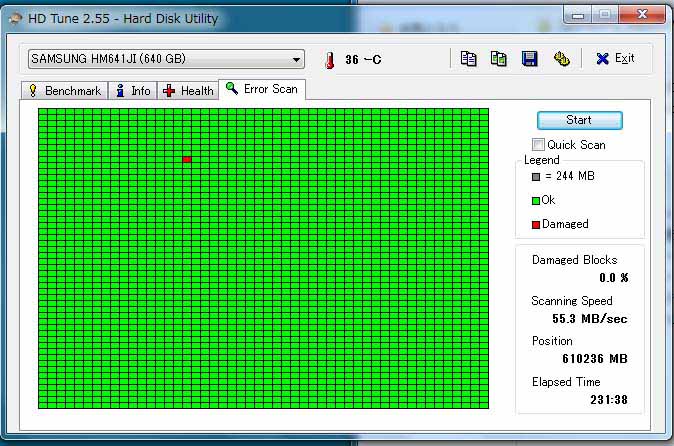
Task: Click the gray 244 MB legend swatch
Action: coord(536,176)
